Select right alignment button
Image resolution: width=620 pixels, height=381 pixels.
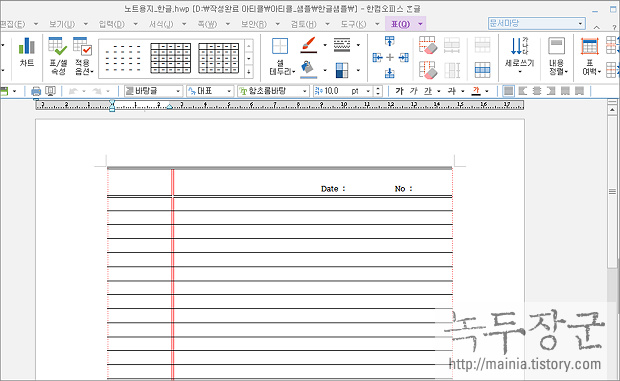551,91
